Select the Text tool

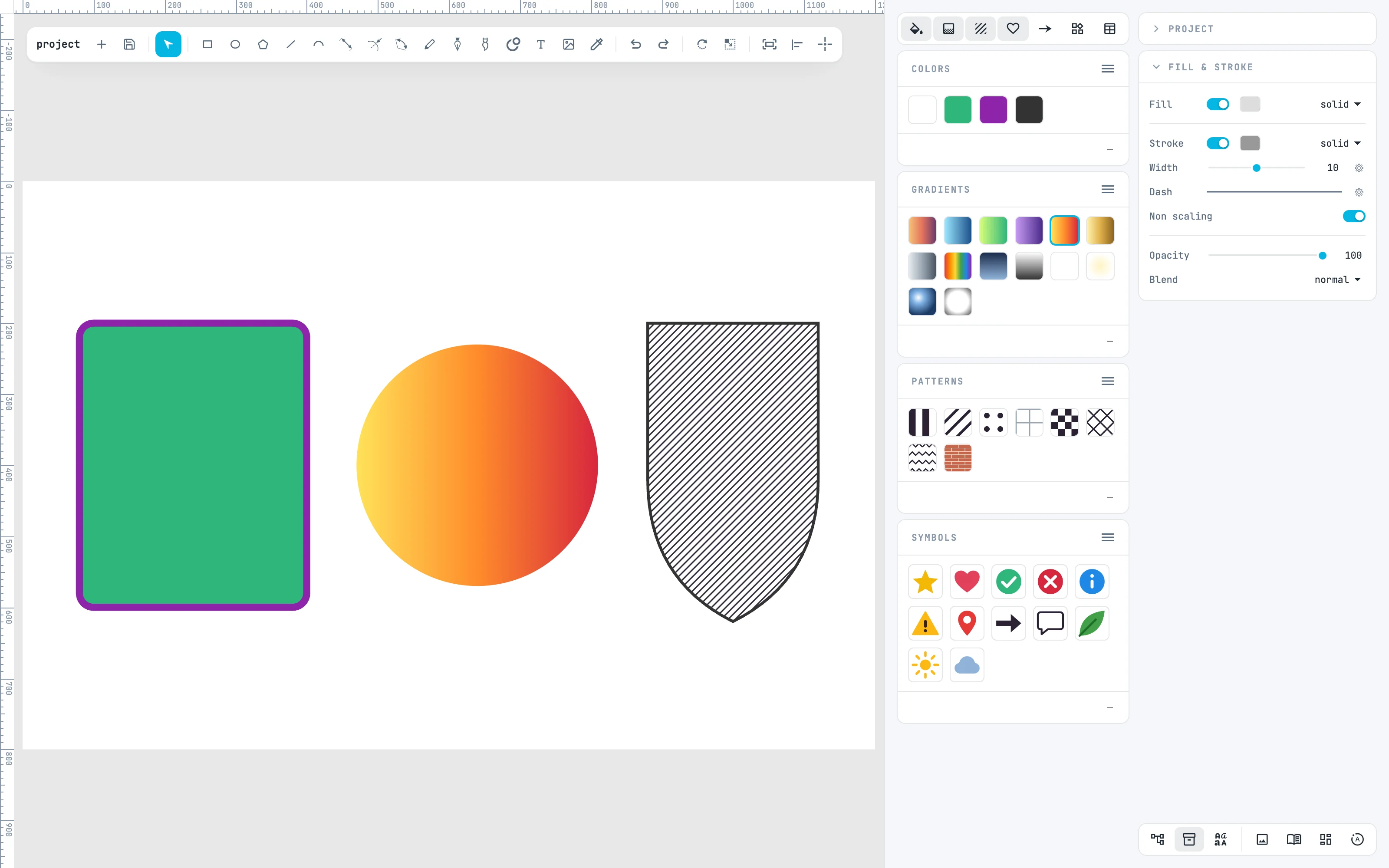point(541,44)
